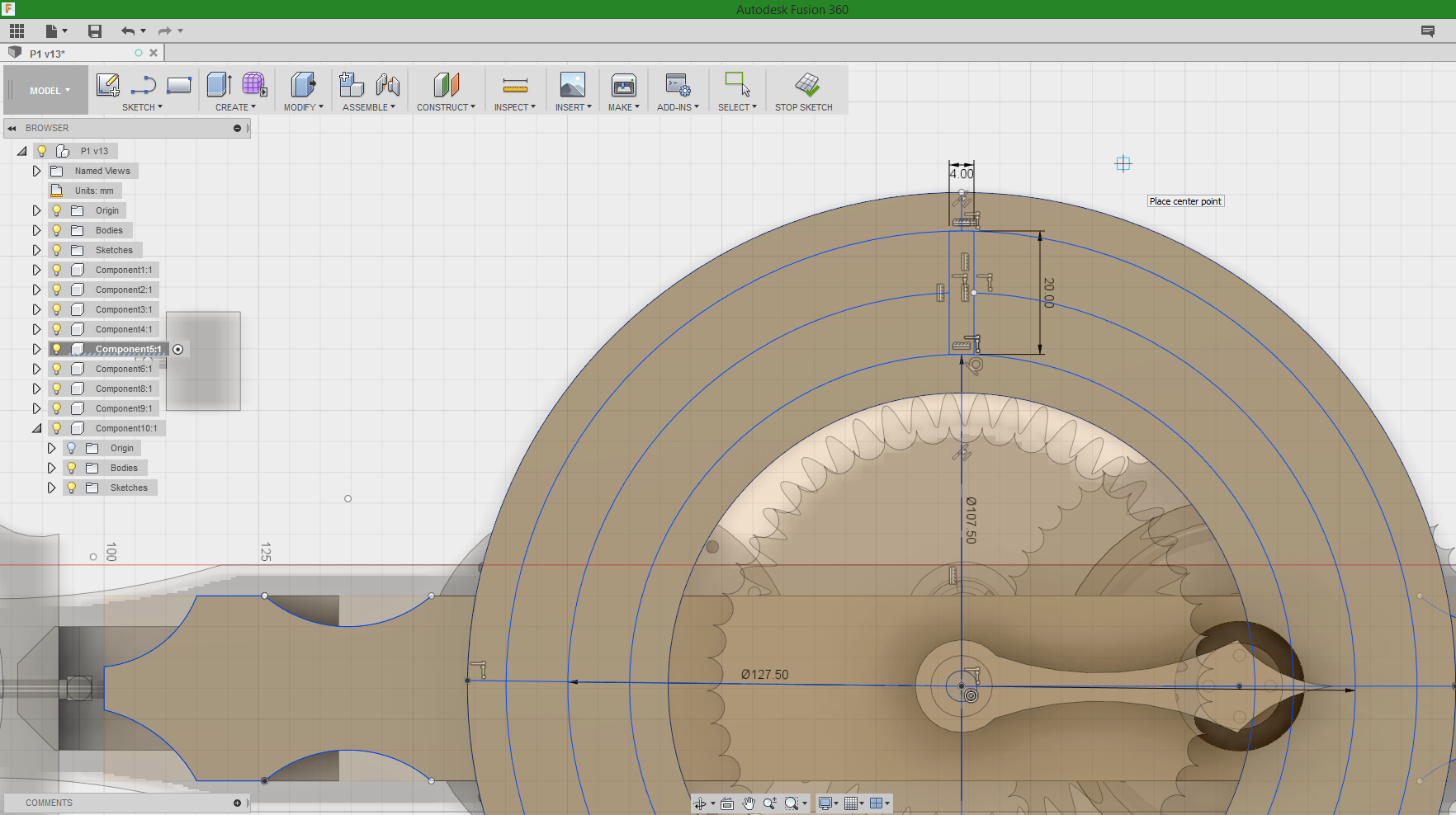Select the Joint tool icon

point(388,85)
